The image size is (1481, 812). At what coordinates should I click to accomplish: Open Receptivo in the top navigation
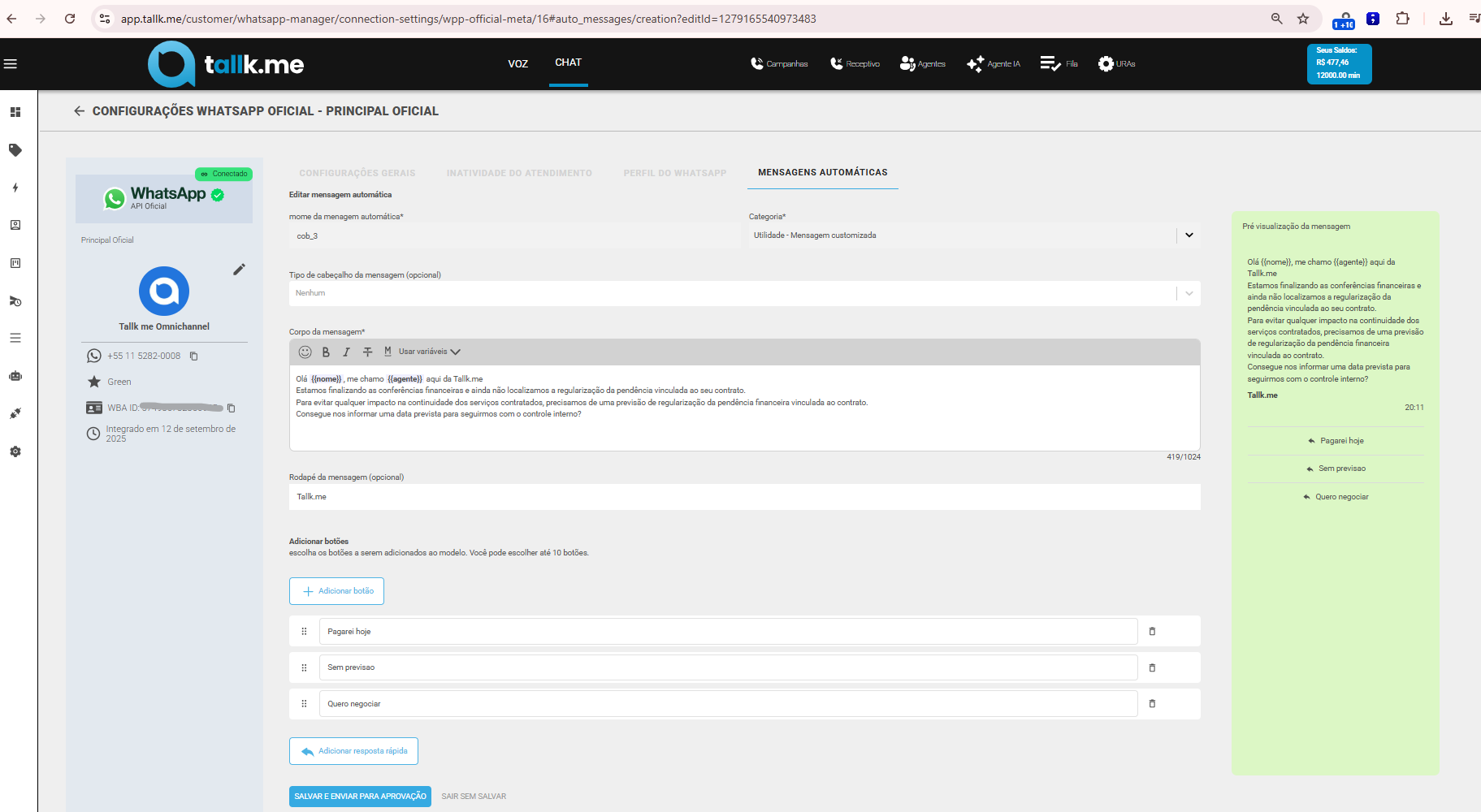[855, 64]
